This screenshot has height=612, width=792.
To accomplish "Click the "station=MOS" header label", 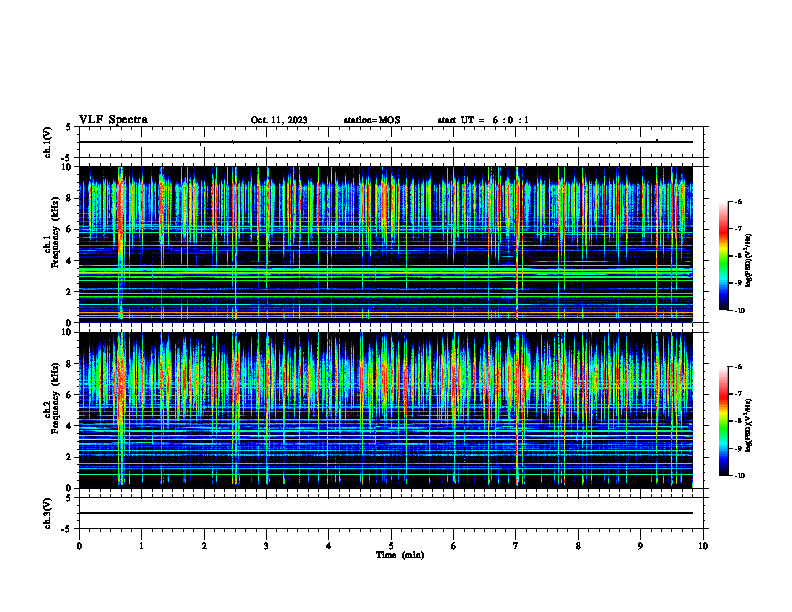I will [372, 120].
